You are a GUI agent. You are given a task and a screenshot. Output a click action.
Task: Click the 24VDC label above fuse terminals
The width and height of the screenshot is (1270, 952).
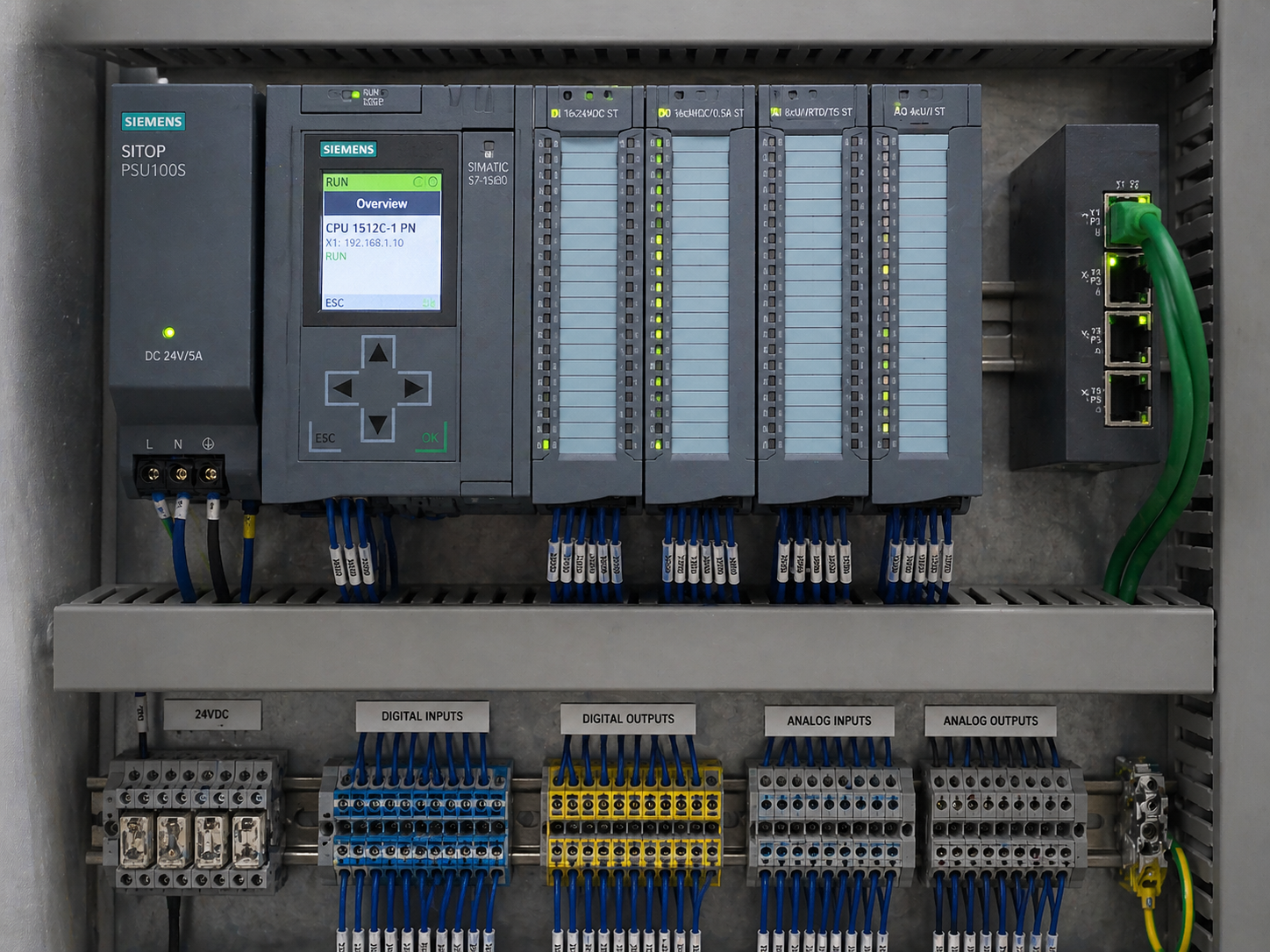(211, 714)
